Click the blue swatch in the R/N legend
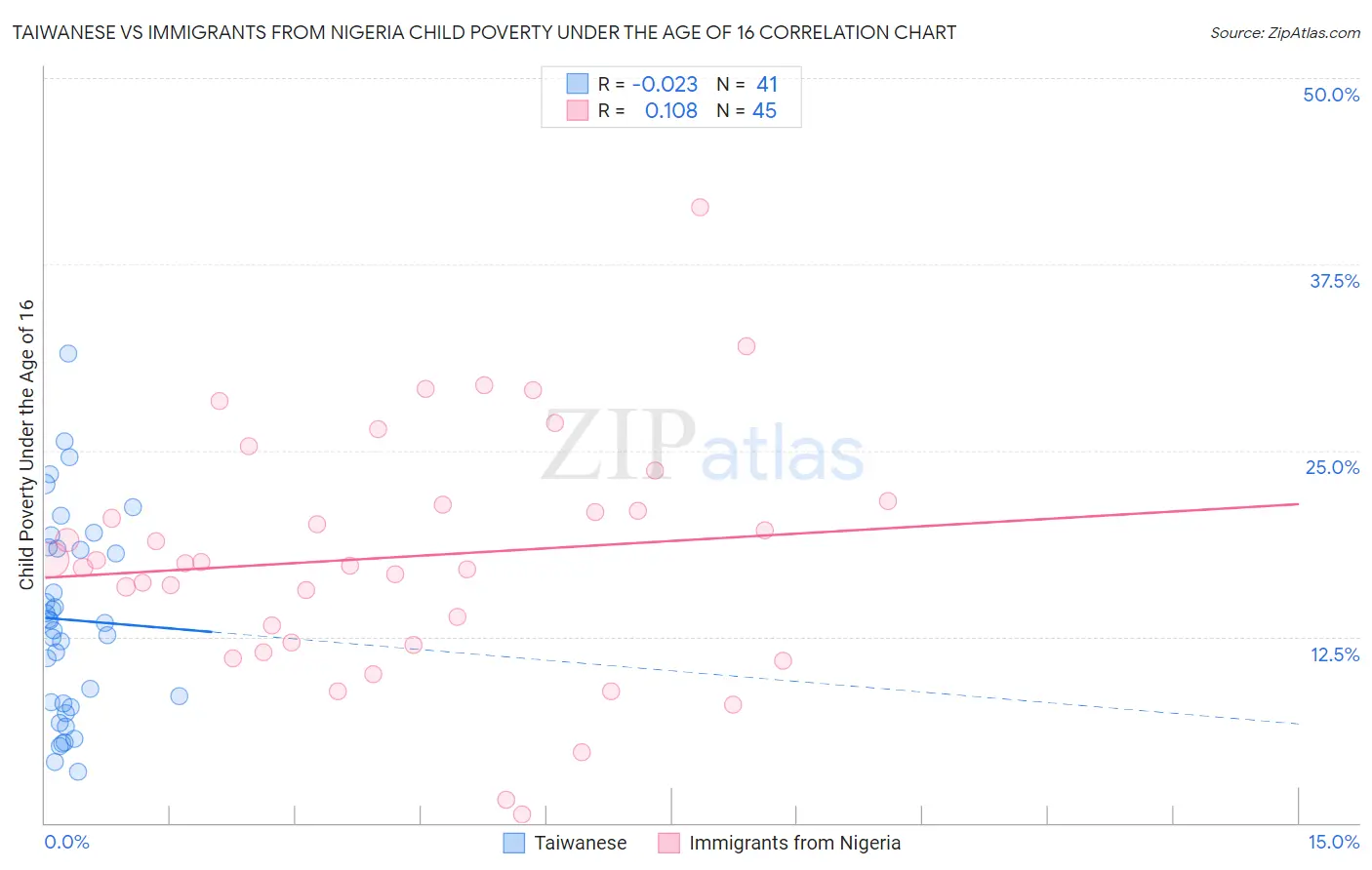The width and height of the screenshot is (1372, 870). [x=578, y=84]
